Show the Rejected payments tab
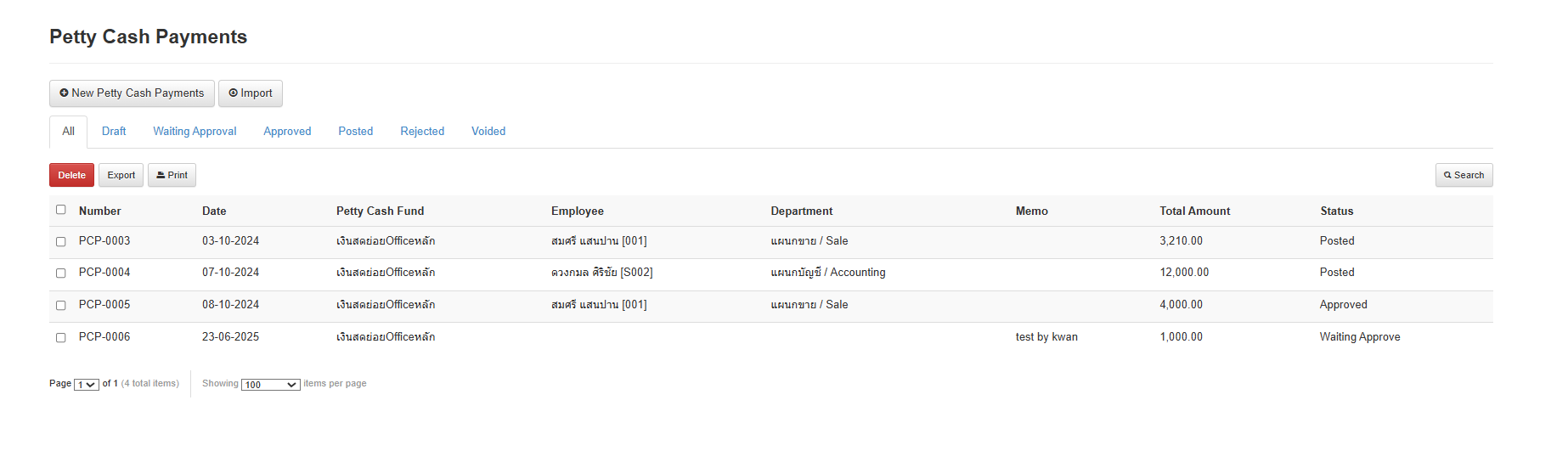Screen dimensions: 1568x451 tap(422, 132)
